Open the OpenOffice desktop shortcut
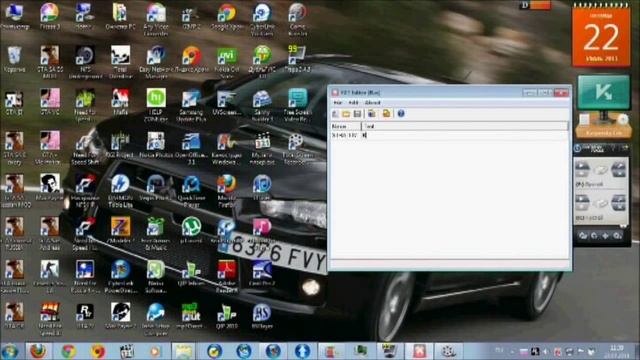640x360 pixels. tap(191, 148)
